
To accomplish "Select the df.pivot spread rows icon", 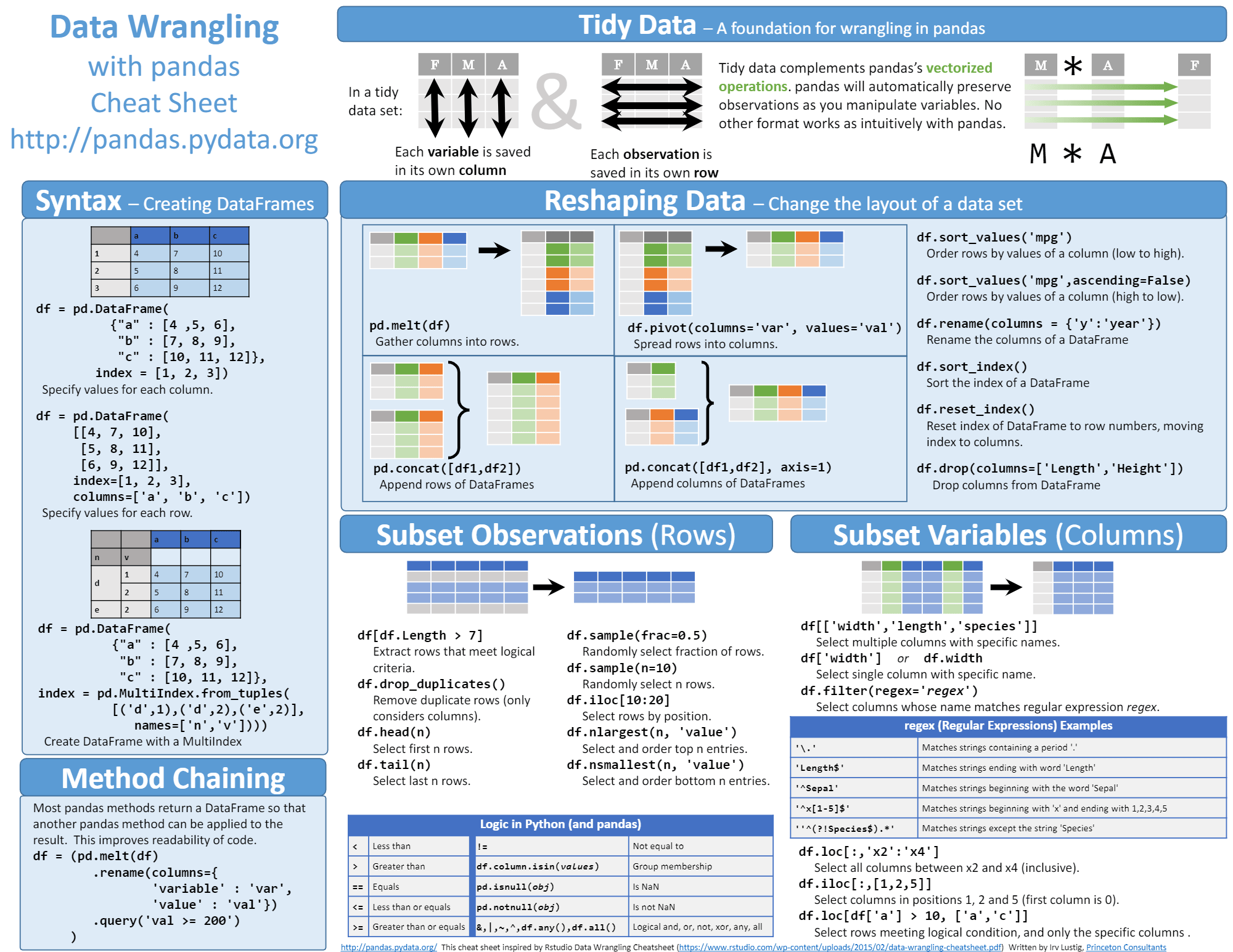I will [760, 270].
